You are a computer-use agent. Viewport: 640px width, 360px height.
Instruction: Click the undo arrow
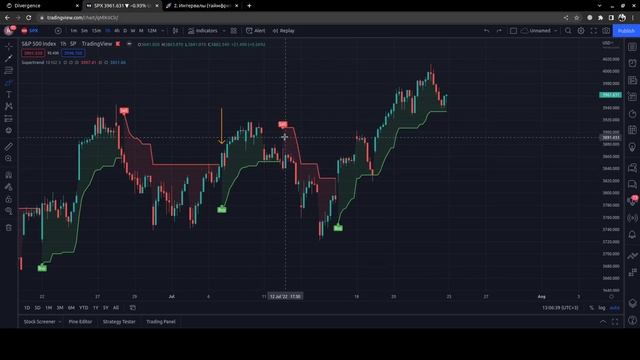click(x=486, y=31)
